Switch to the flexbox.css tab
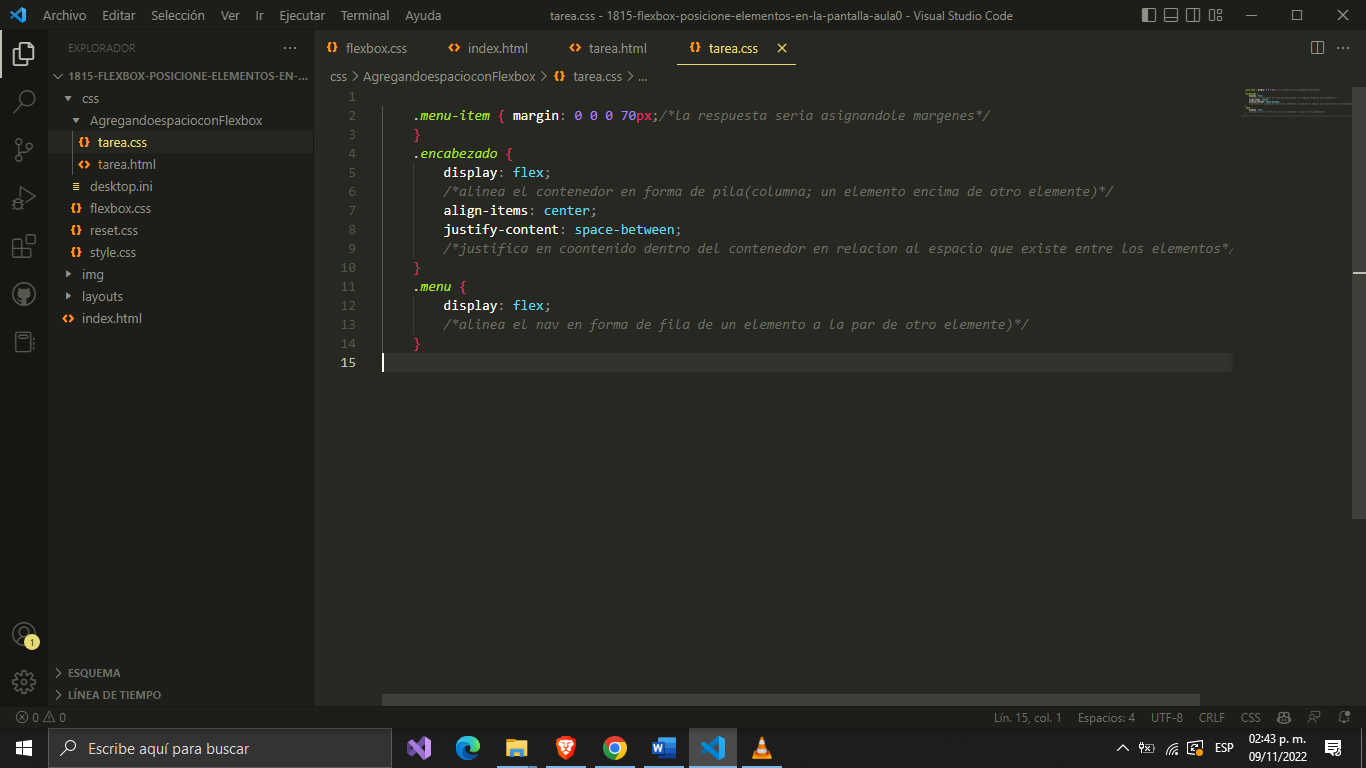This screenshot has width=1366, height=768. click(374, 48)
